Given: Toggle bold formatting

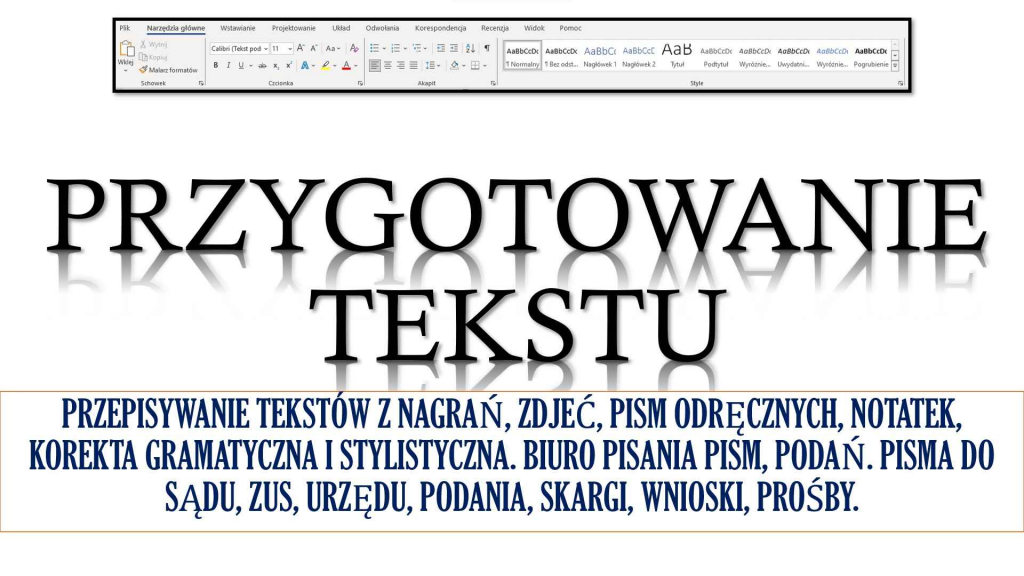Looking at the screenshot, I should click(x=215, y=64).
